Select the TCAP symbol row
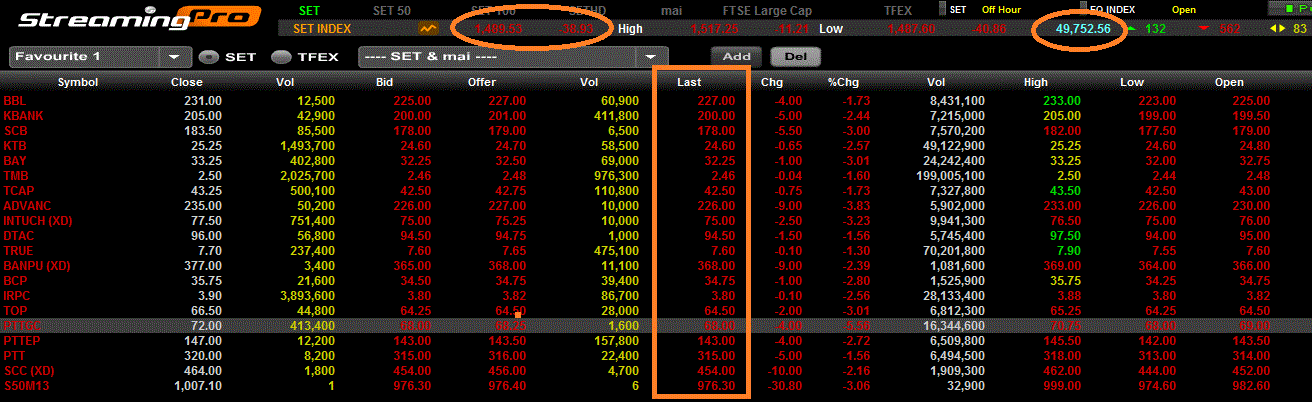This screenshot has height=402, width=1312. 656,191
